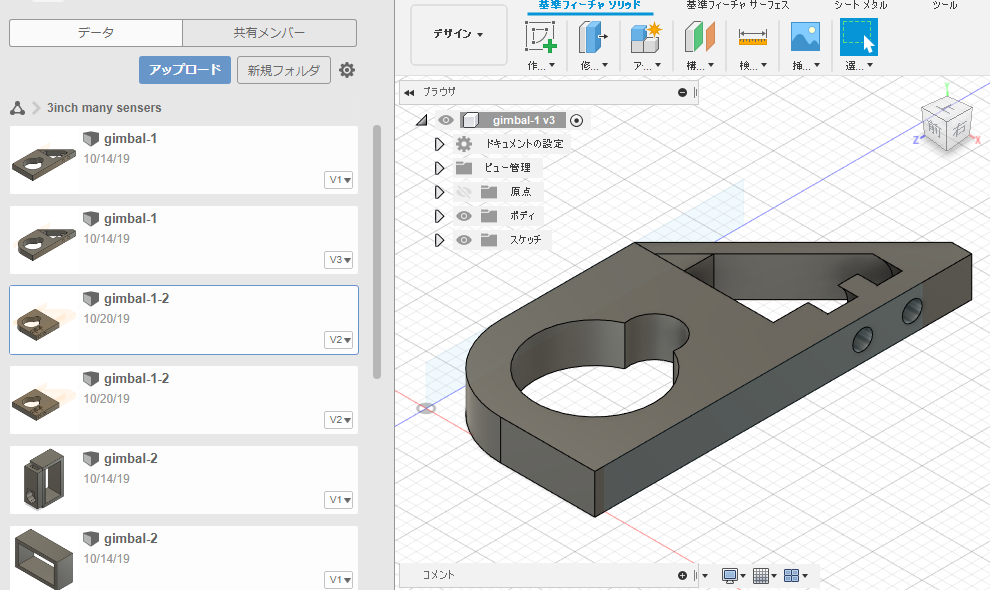This screenshot has width=990, height=590.
Task: Open the 選... select menu dropdown label
Action: (859, 66)
